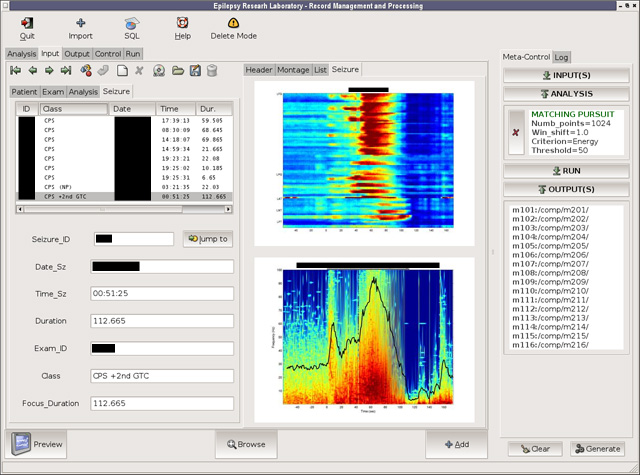Open the Header viewer tab
Viewport: 640px width, 475px height.
coord(259,70)
